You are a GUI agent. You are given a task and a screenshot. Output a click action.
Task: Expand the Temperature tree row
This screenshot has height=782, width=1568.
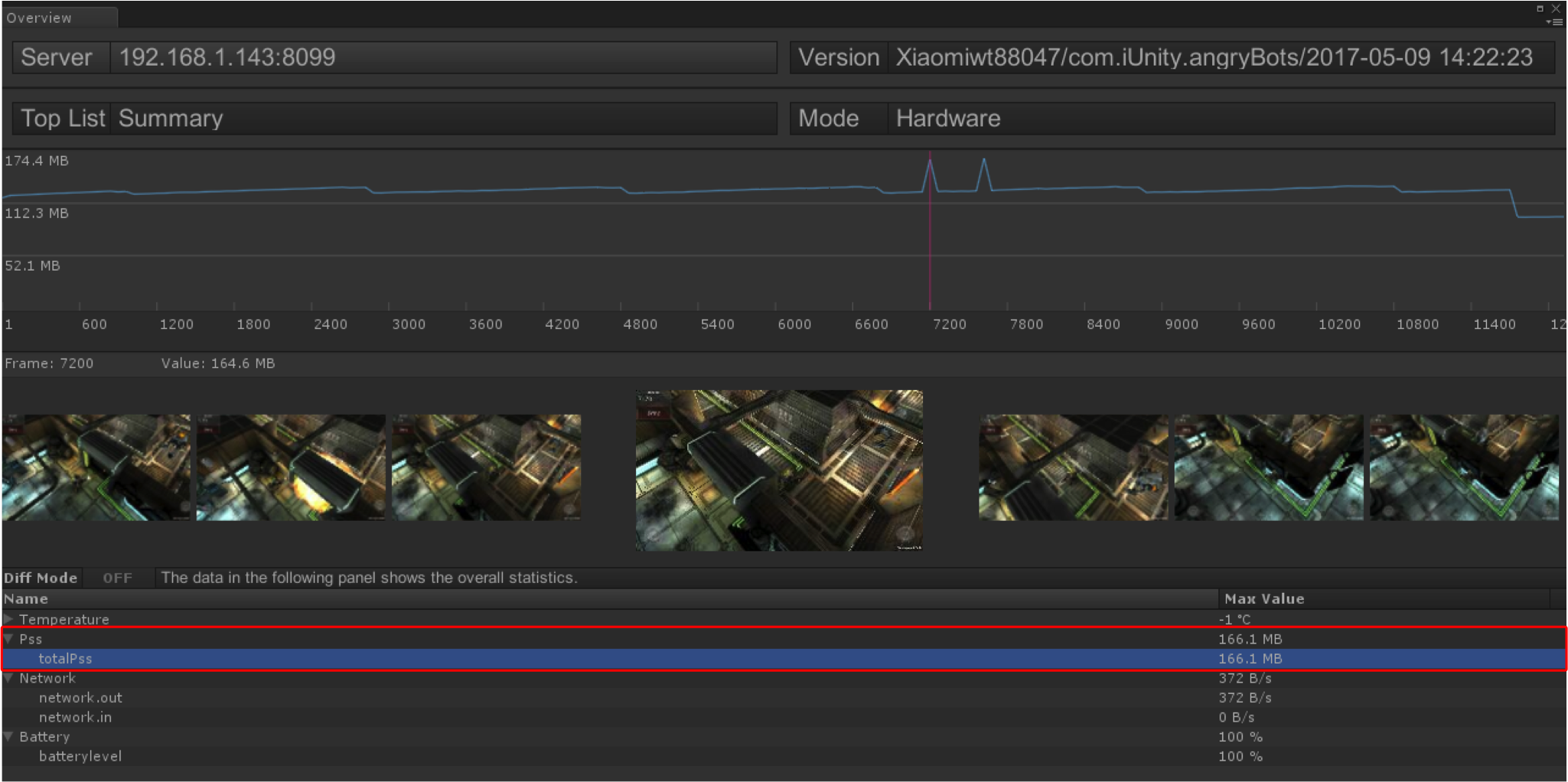click(x=8, y=619)
